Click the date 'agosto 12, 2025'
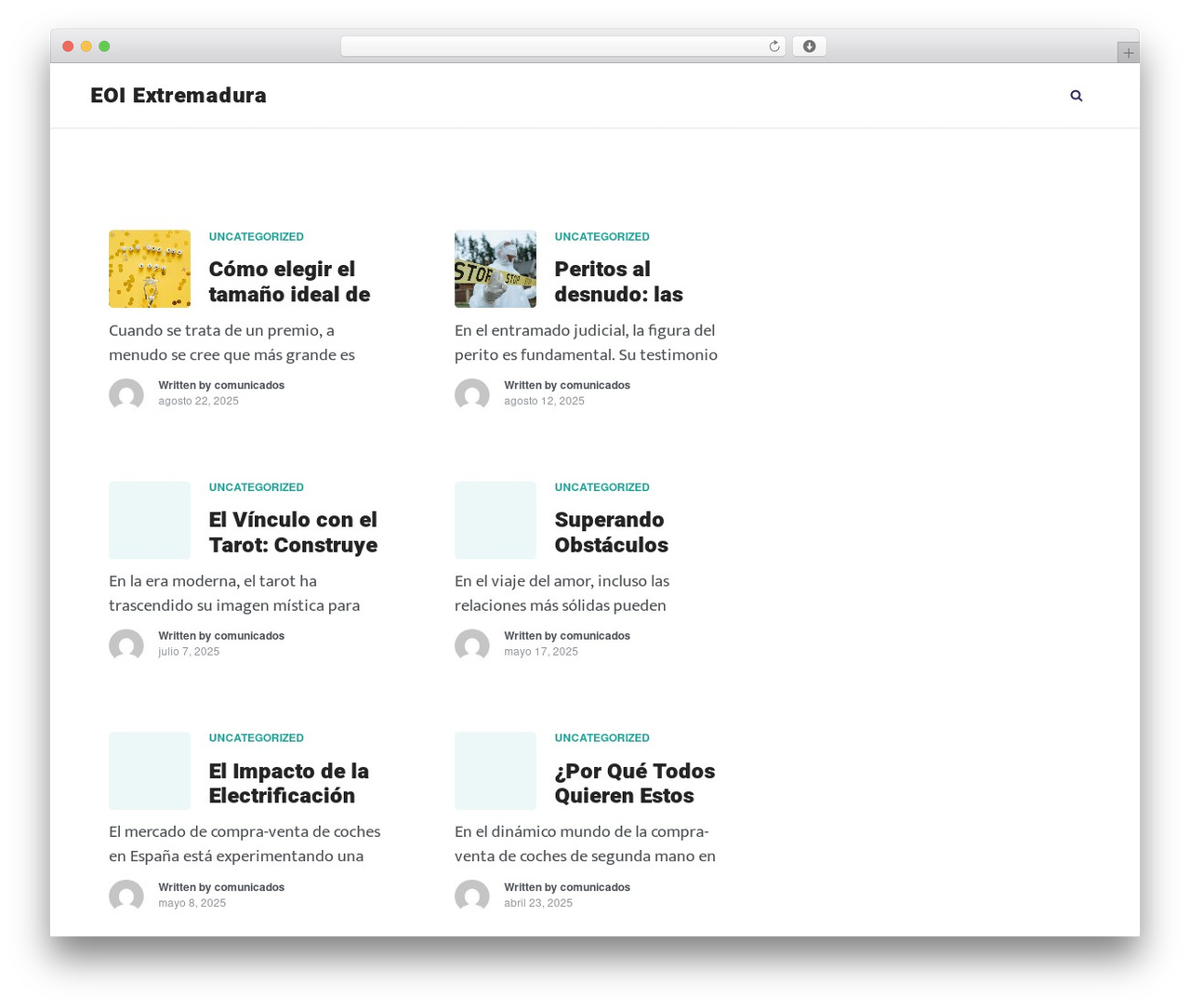1190x1008 pixels. 545,402
